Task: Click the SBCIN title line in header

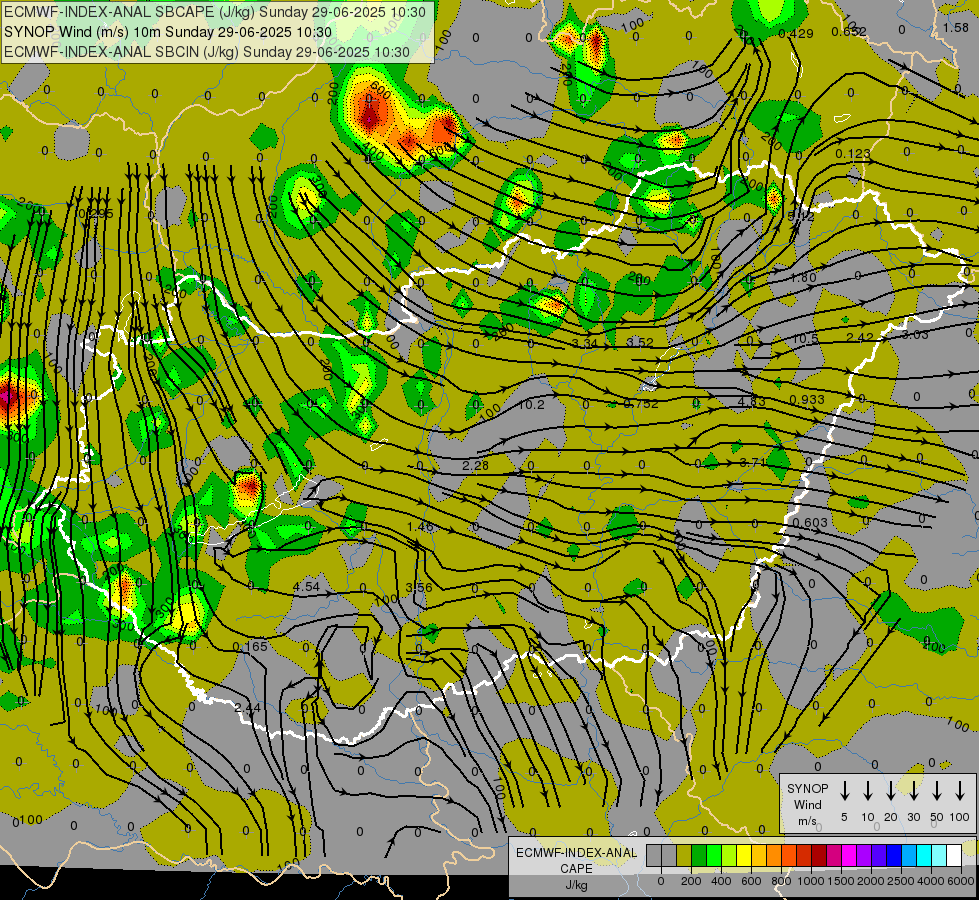Action: [x=207, y=52]
